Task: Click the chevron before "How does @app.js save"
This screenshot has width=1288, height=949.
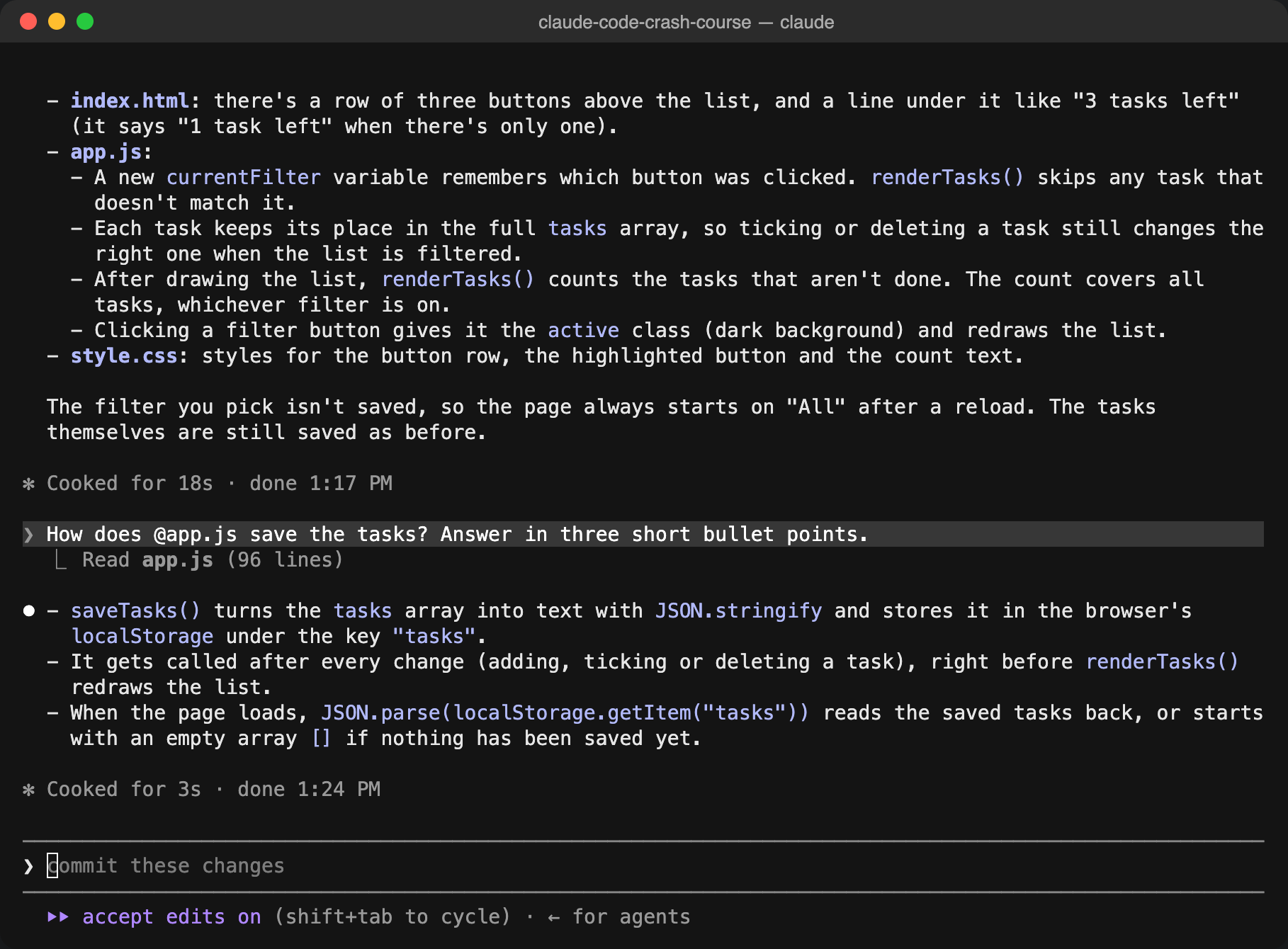Action: (28, 535)
